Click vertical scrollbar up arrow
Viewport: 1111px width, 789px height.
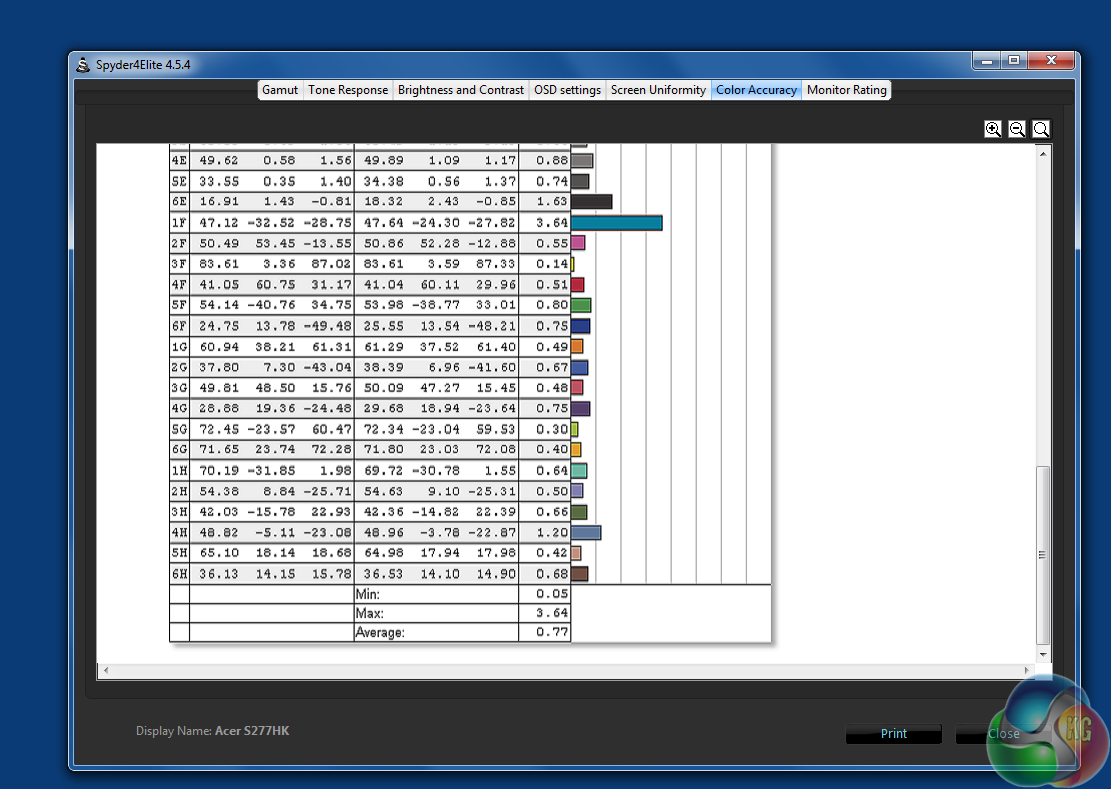pyautogui.click(x=1043, y=154)
